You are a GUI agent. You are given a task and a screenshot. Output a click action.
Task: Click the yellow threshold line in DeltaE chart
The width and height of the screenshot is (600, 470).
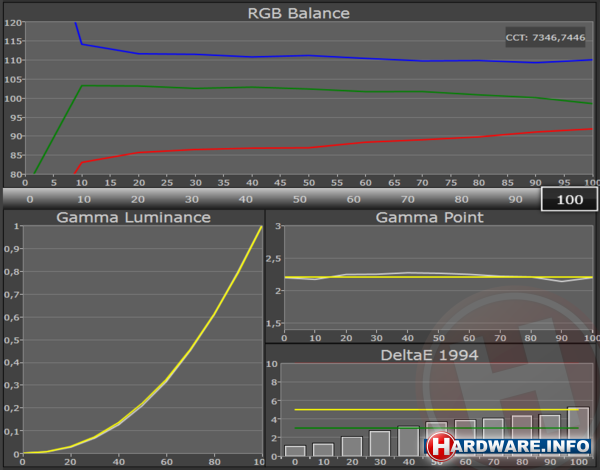click(x=436, y=410)
